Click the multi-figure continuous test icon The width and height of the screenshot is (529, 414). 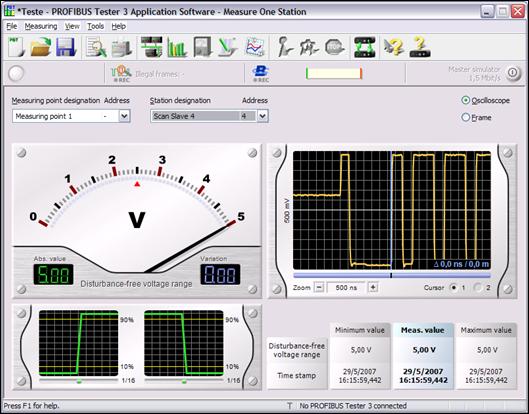pyautogui.click(x=309, y=47)
